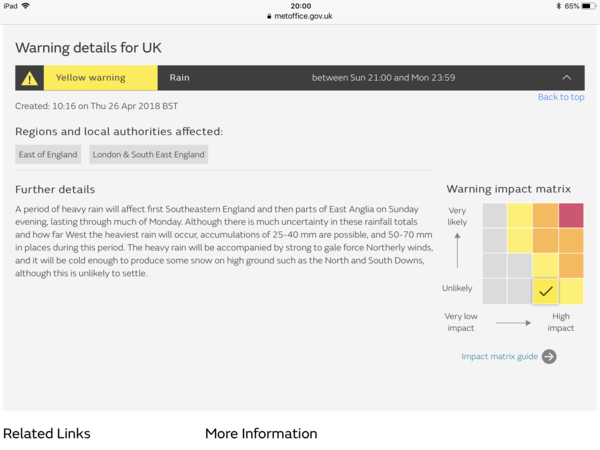Click the red matrix cell

[x=571, y=215]
